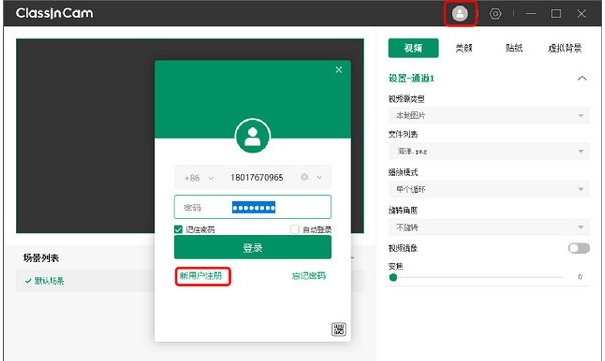The image size is (605, 361).
Task: Open the +86 country code dropdown
Action: coord(199,178)
